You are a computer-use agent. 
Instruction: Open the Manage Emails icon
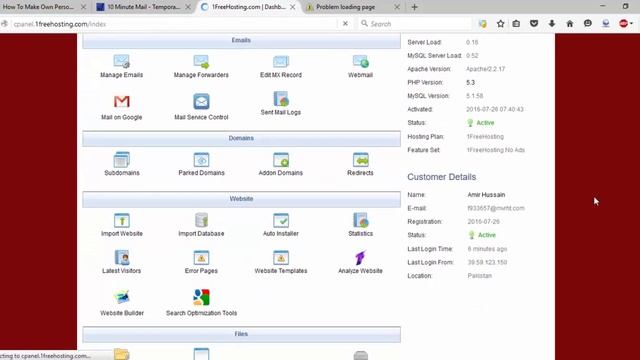[122, 62]
